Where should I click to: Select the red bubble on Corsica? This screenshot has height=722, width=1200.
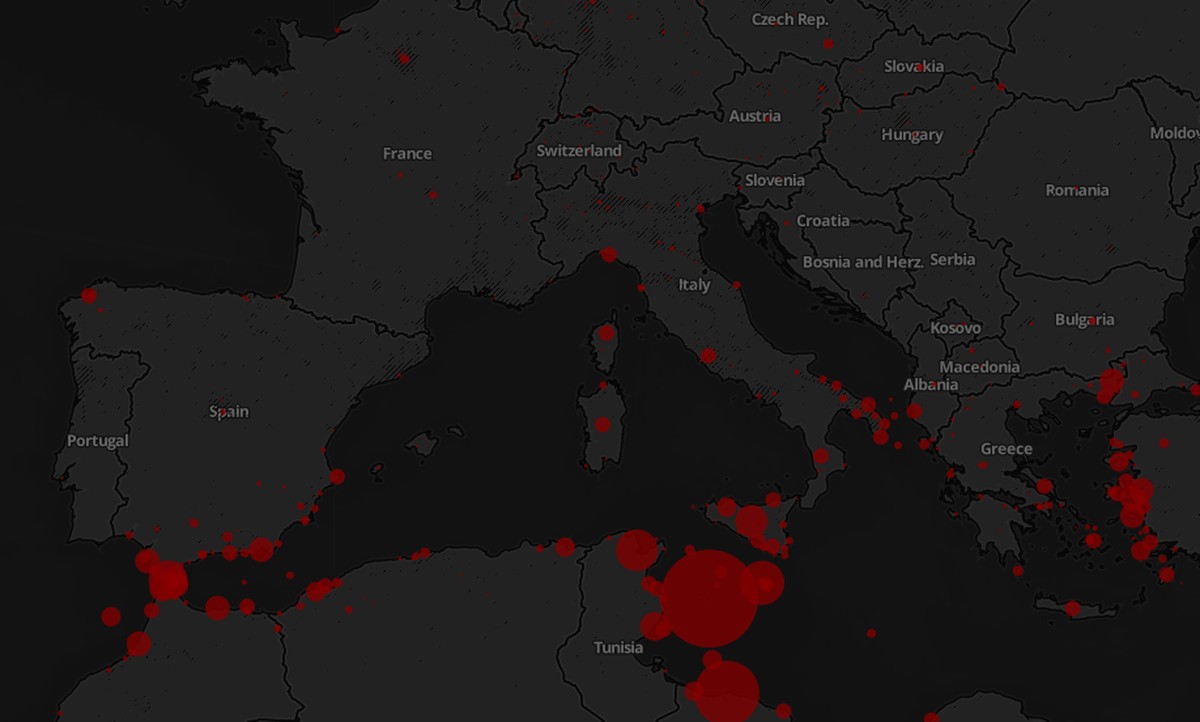tap(606, 333)
